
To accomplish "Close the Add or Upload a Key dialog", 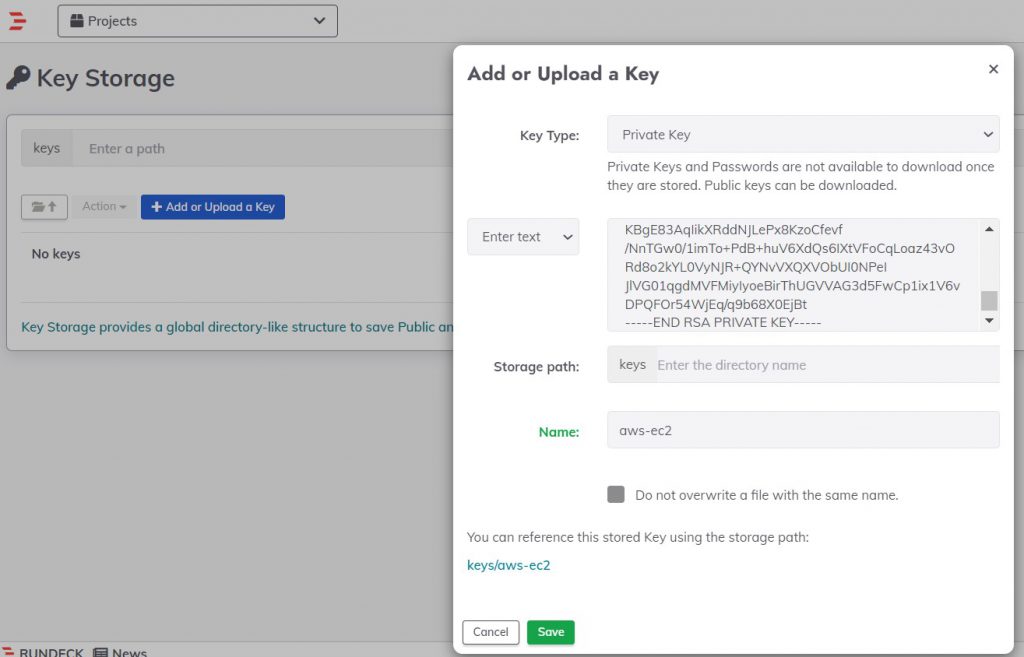I will [993, 70].
